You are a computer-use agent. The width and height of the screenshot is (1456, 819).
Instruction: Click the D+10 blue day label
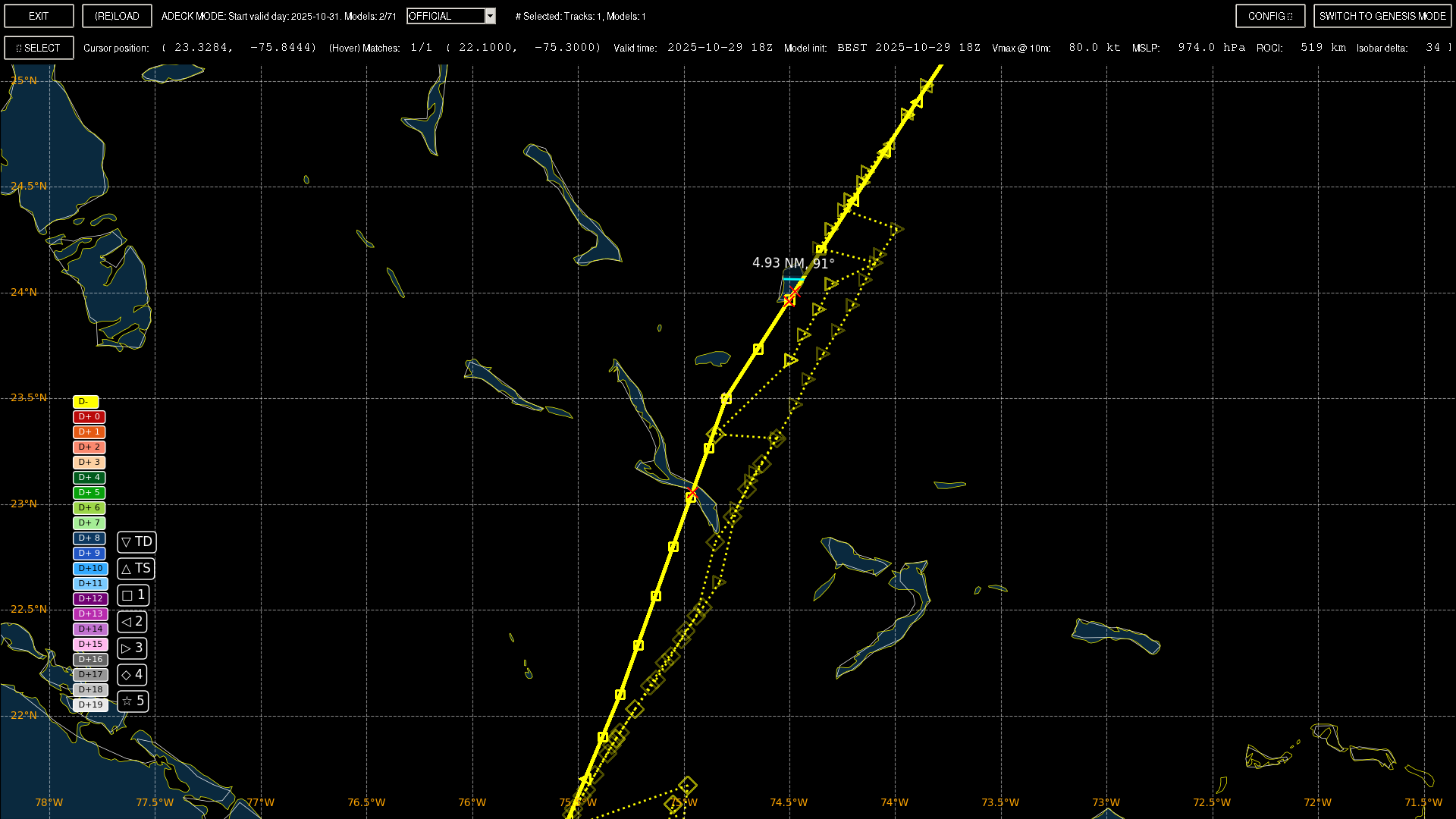(x=90, y=569)
